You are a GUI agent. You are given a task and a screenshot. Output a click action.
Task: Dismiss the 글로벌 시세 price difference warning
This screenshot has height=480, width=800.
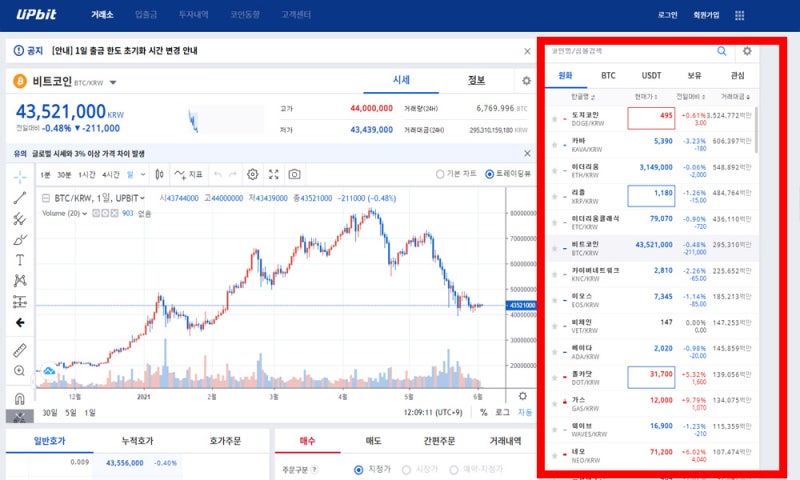click(x=527, y=154)
